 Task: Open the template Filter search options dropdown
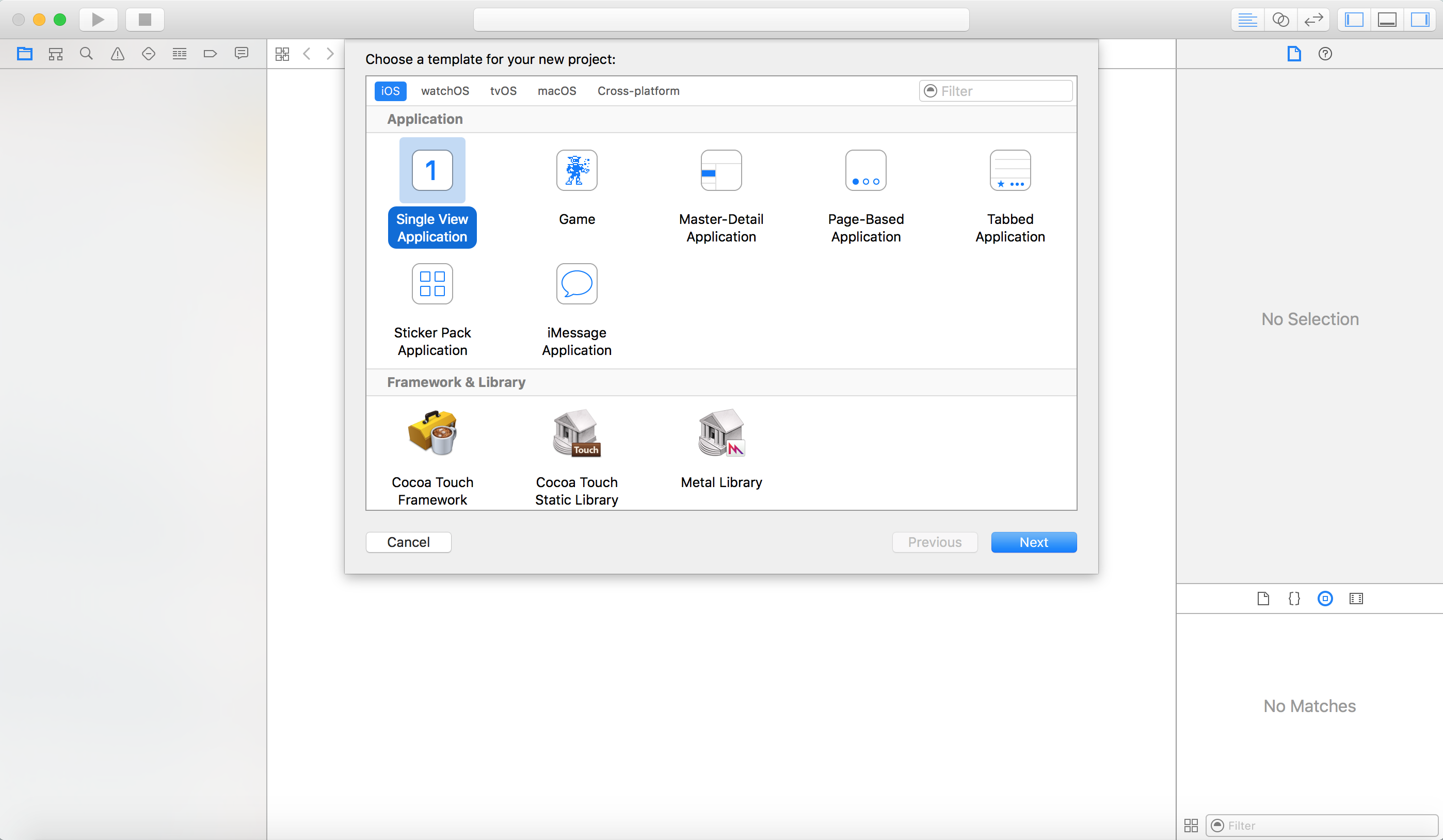tap(931, 90)
